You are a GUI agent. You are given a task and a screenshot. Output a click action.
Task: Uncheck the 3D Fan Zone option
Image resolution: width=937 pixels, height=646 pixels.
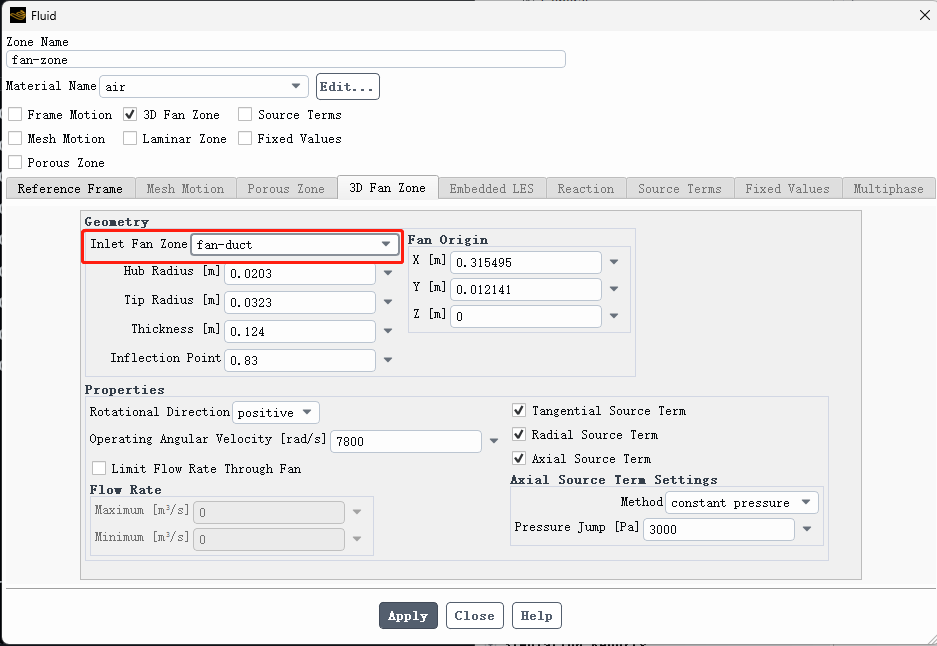point(130,114)
